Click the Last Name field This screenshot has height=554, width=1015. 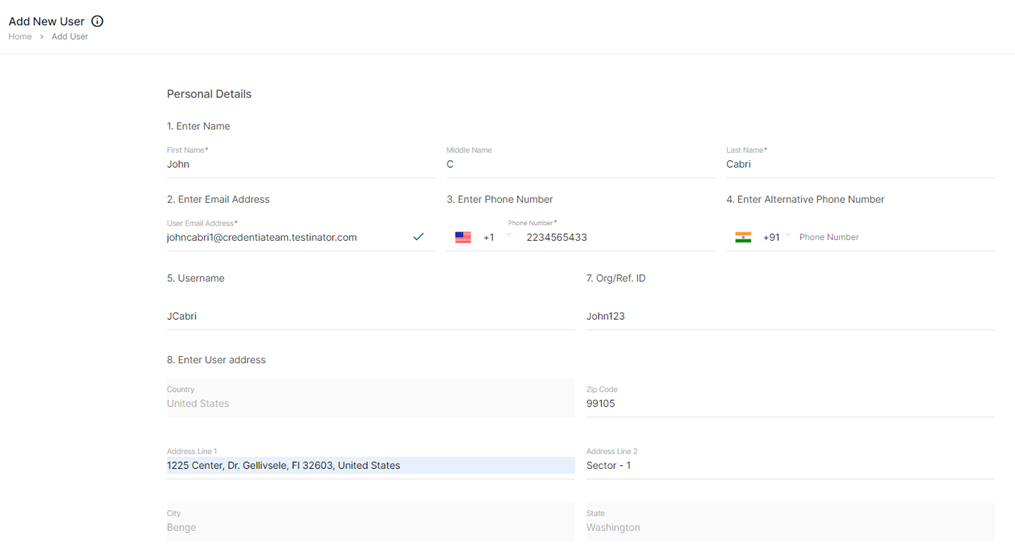tap(860, 164)
